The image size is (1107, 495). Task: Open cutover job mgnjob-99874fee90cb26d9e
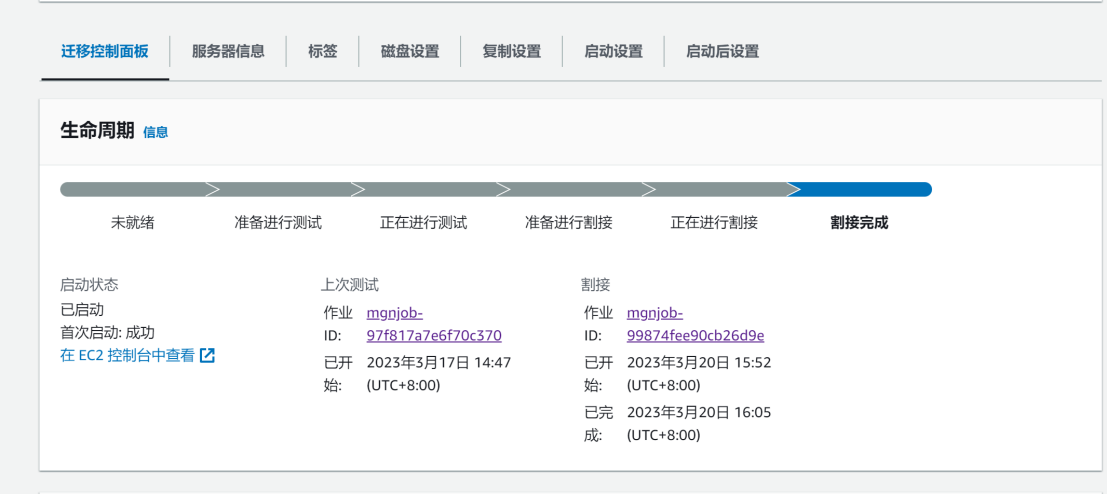tap(695, 324)
